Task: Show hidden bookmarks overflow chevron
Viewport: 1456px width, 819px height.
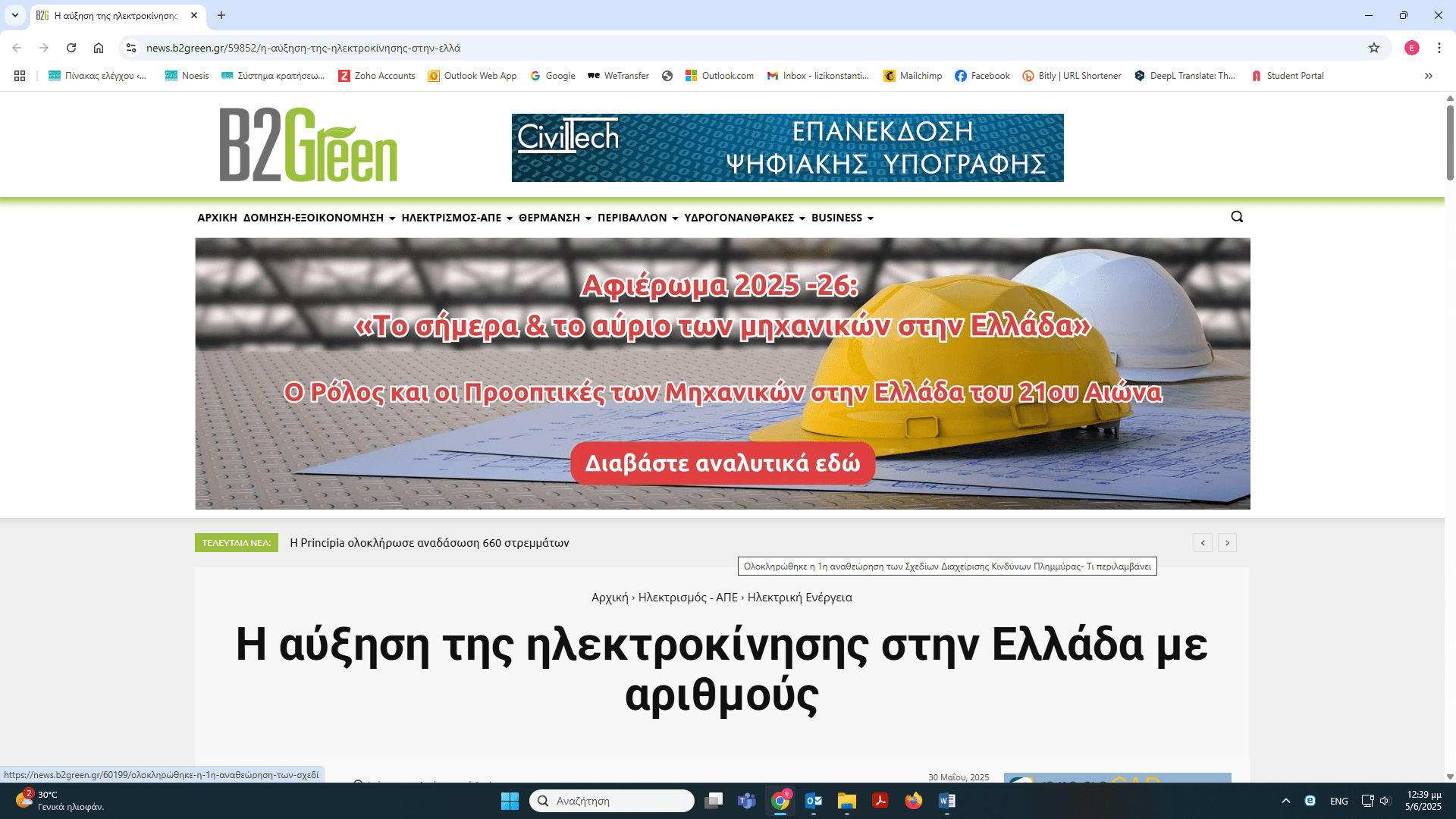Action: (x=1428, y=76)
